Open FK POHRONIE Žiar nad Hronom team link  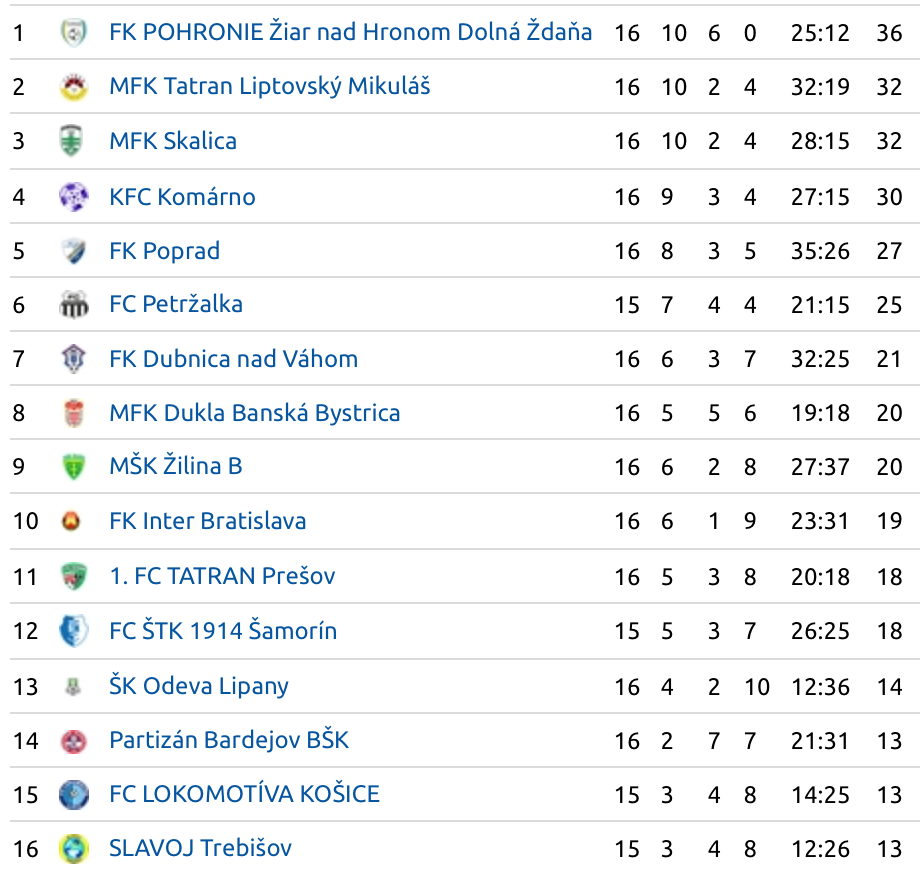point(351,32)
